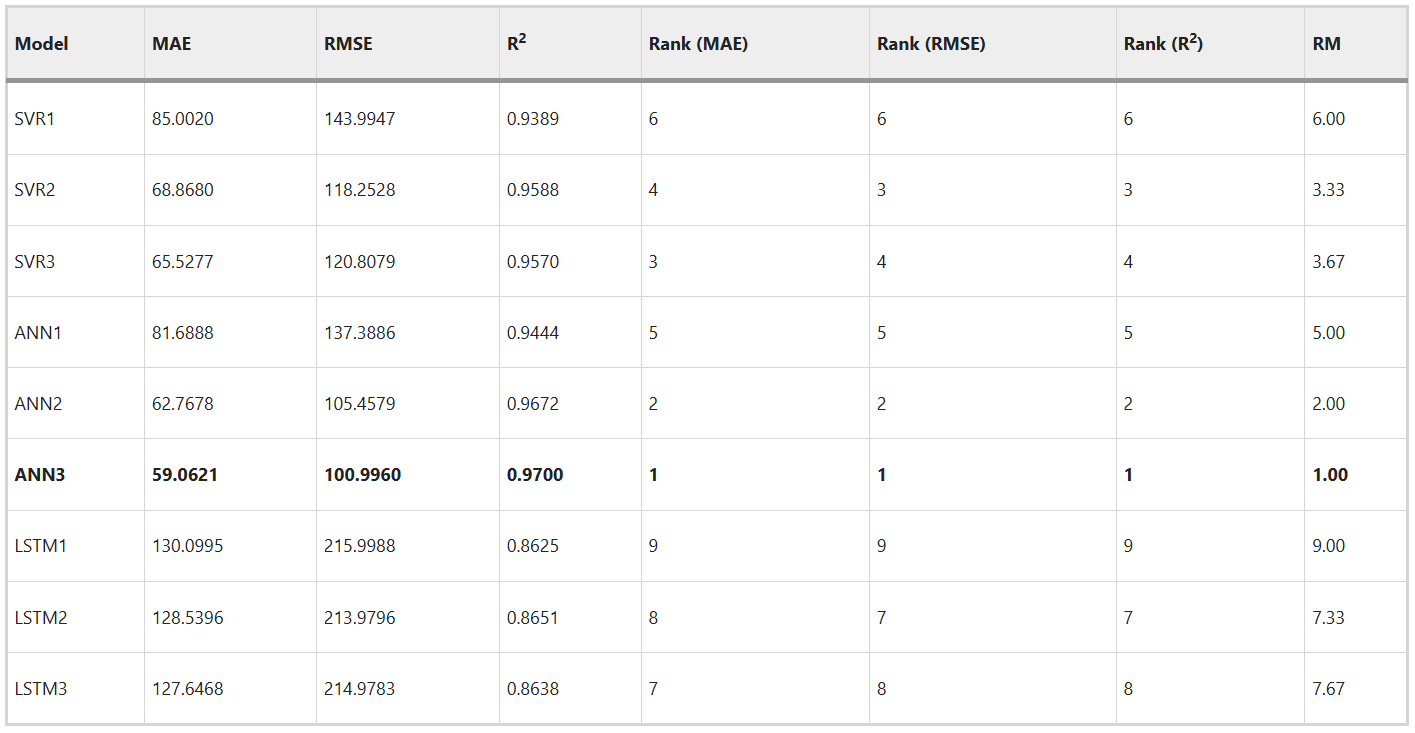Click MAE value 68.8680
The image size is (1415, 733).
click(183, 190)
